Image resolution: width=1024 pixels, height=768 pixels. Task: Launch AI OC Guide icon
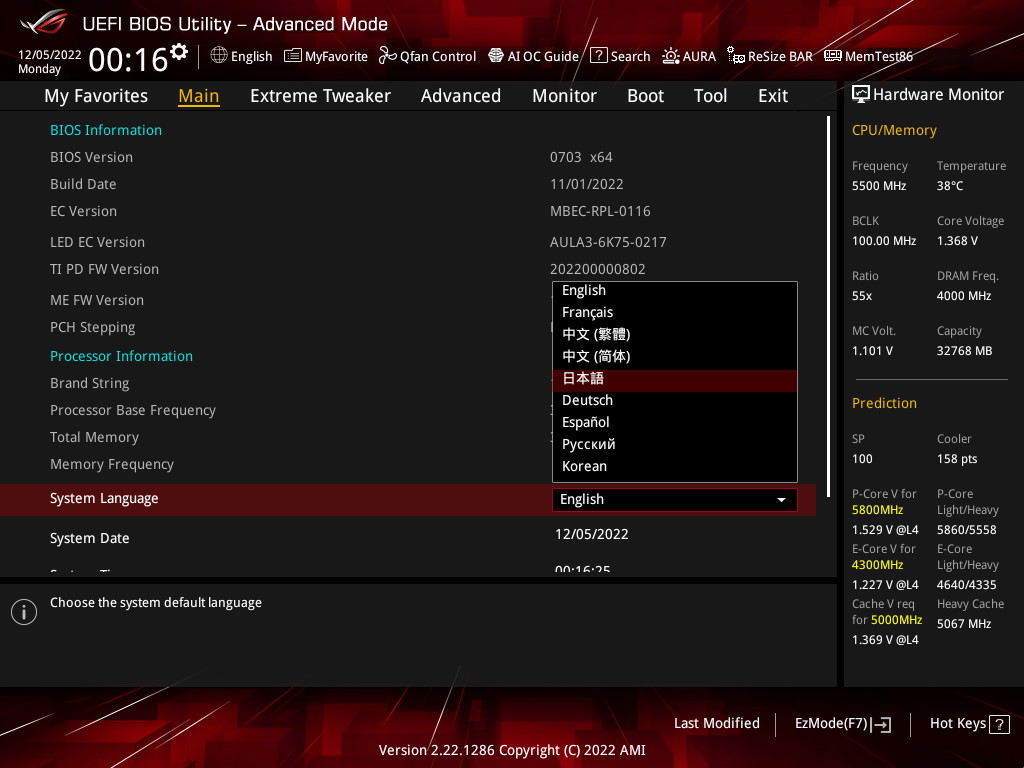496,56
